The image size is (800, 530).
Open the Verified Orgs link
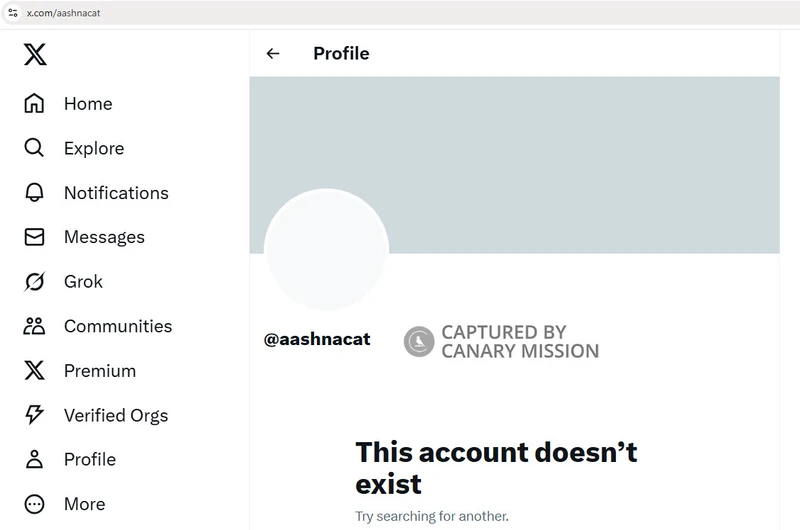tap(116, 415)
